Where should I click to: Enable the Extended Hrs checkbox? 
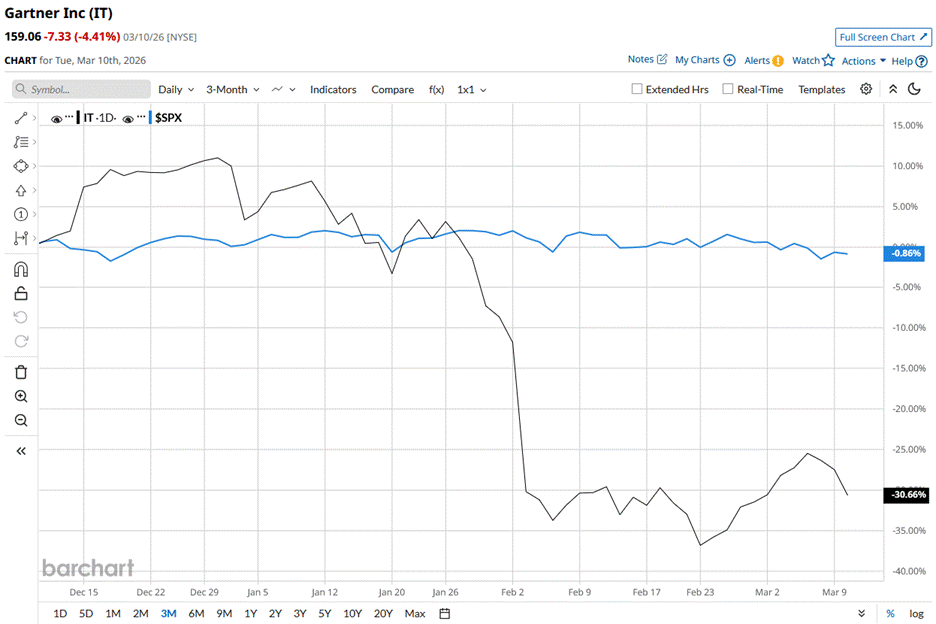[637, 89]
